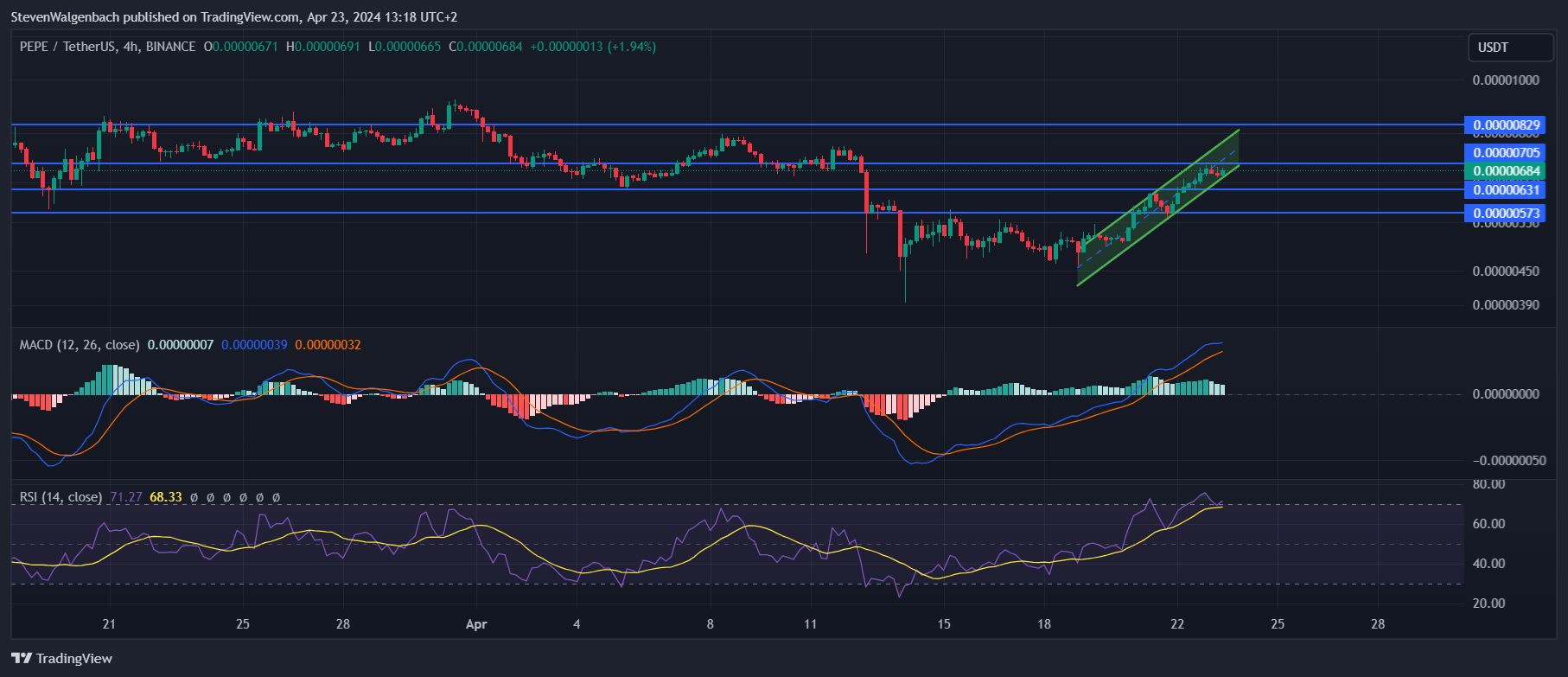The height and width of the screenshot is (677, 1568).
Task: Click the 0.00000573 support price label
Action: 1506,214
